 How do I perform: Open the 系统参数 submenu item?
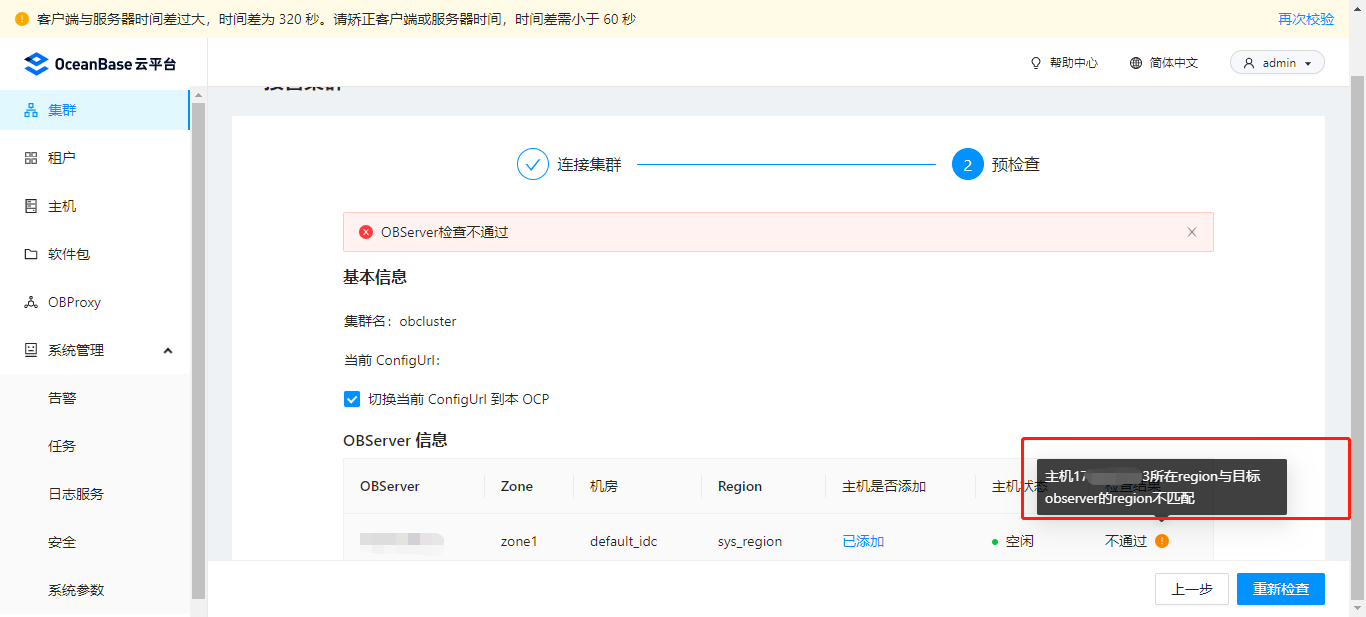pyautogui.click(x=95, y=590)
